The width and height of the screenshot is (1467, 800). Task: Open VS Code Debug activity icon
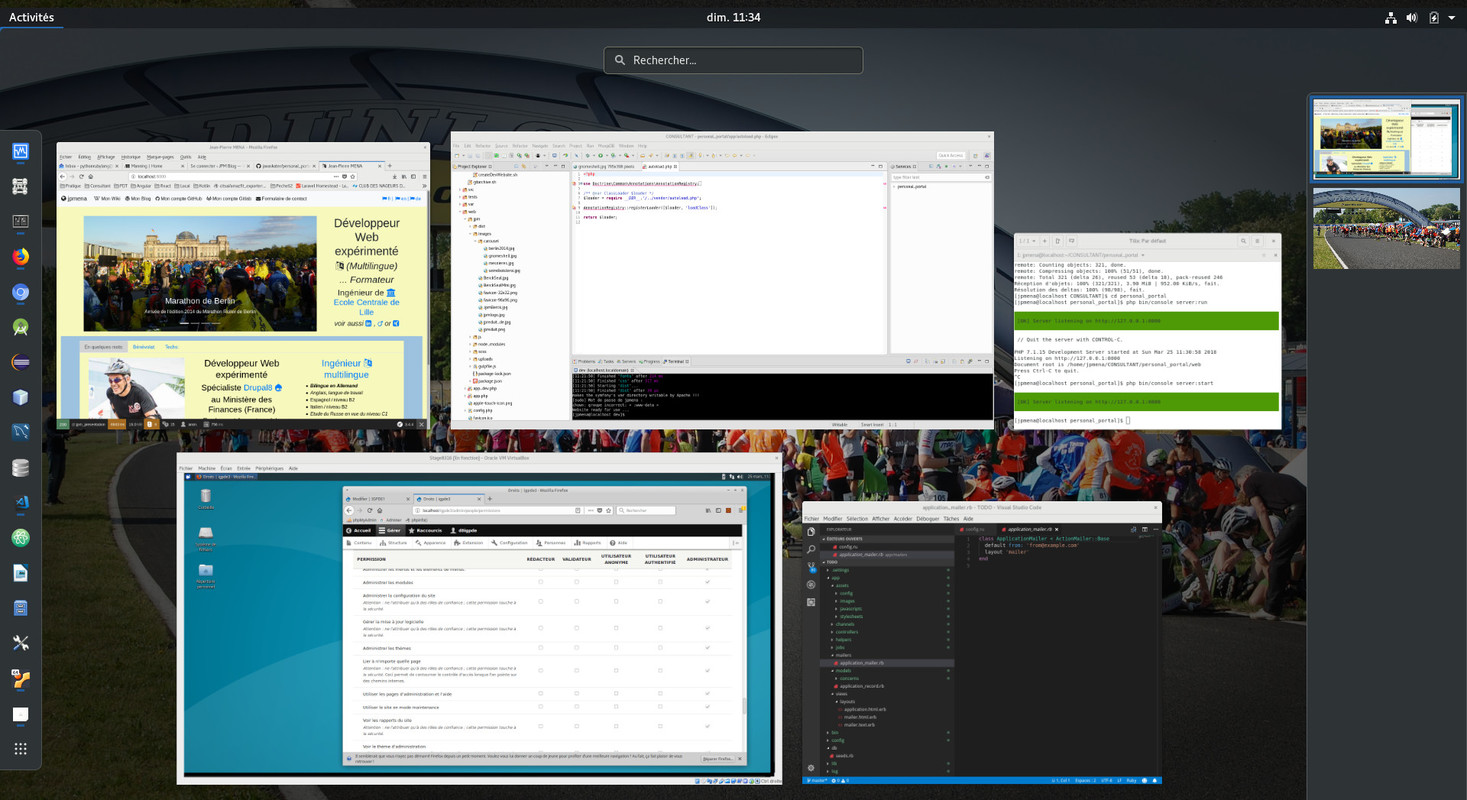[x=811, y=584]
